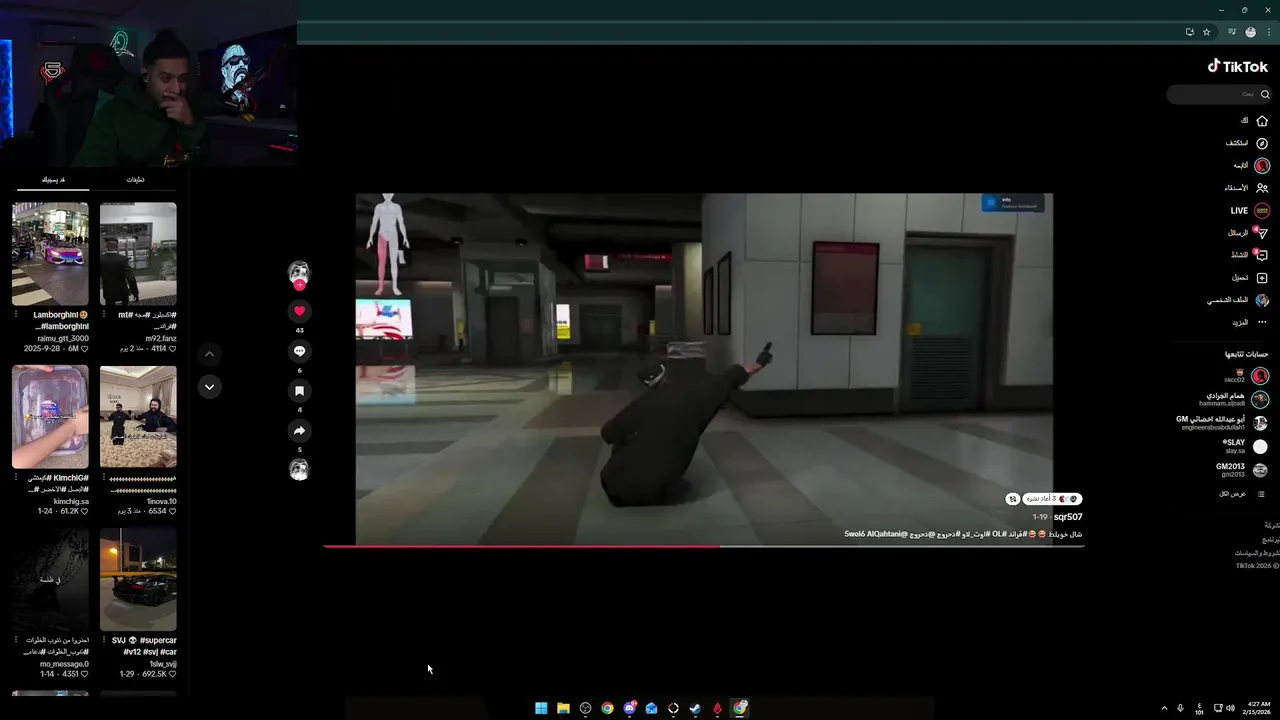This screenshot has width=1280, height=720.
Task: Open the TikTok Home icon in sidebar
Action: coord(1262,121)
